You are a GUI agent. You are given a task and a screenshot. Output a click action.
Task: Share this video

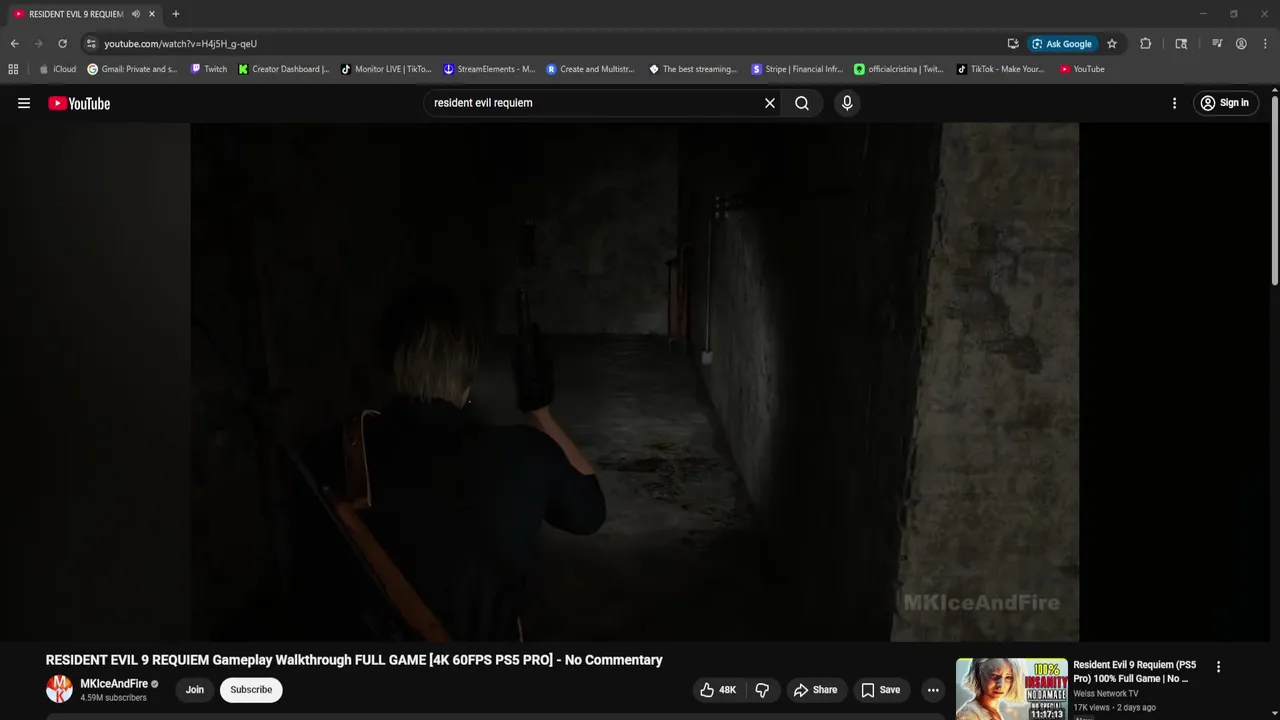point(815,690)
